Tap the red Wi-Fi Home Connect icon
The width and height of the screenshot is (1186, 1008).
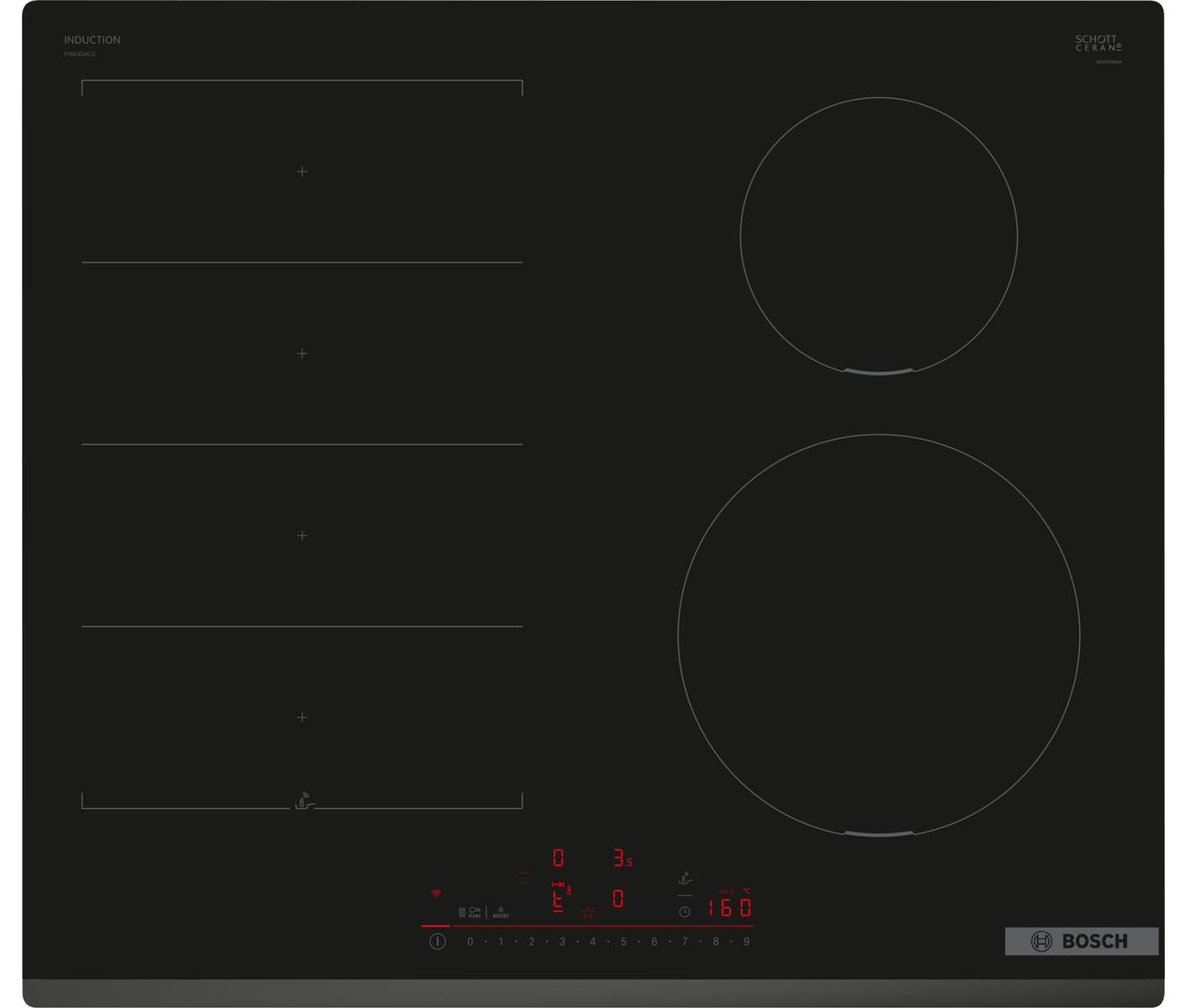coord(435,894)
